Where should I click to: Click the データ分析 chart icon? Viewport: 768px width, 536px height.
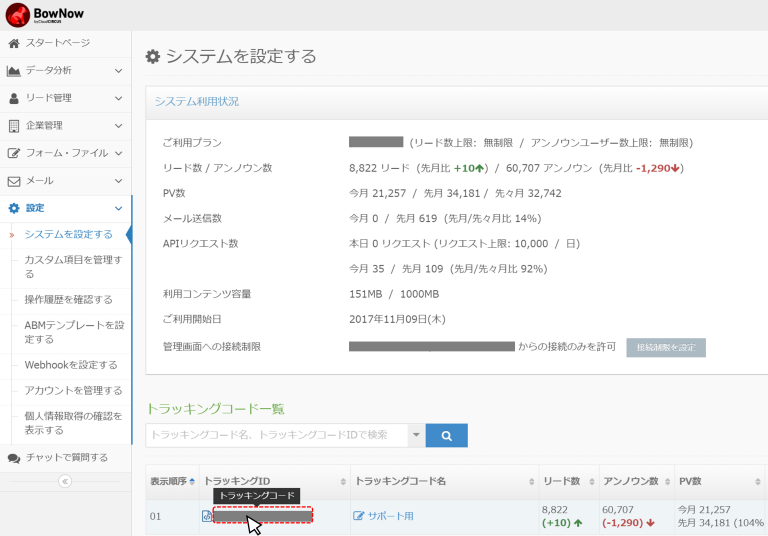click(14, 71)
